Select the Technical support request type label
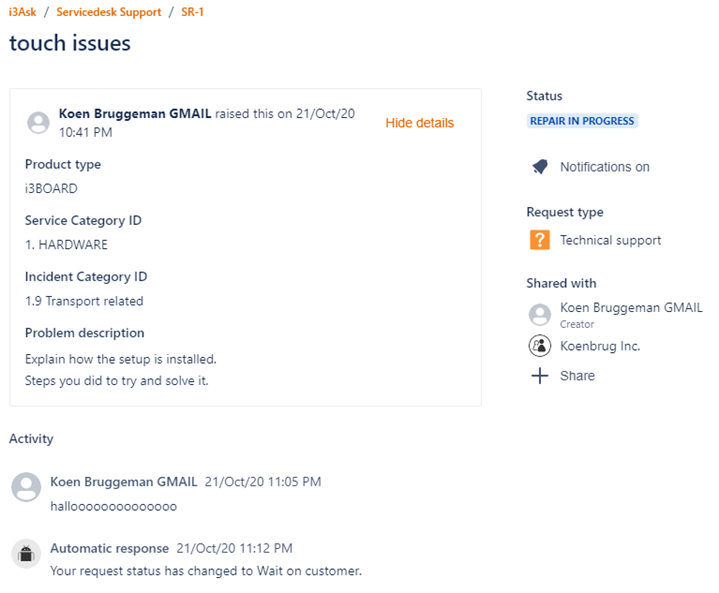This screenshot has width=719, height=593. [x=610, y=240]
